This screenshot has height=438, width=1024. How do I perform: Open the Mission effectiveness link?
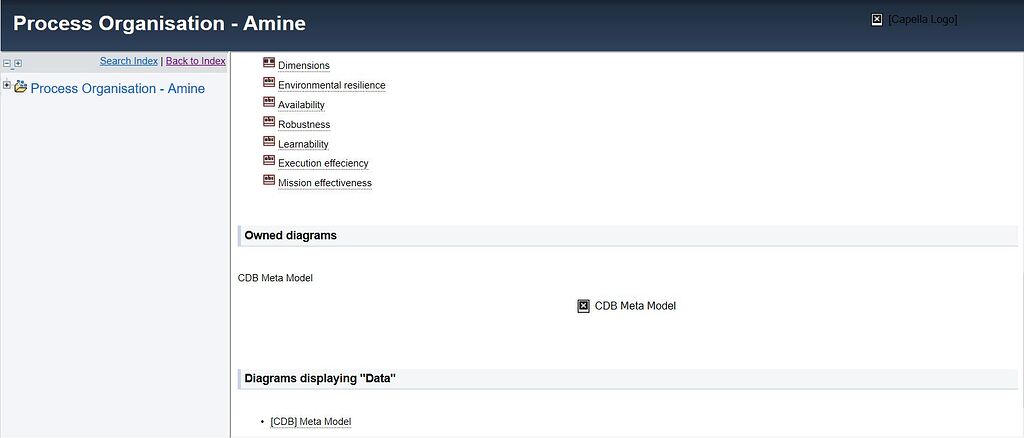[x=324, y=183]
